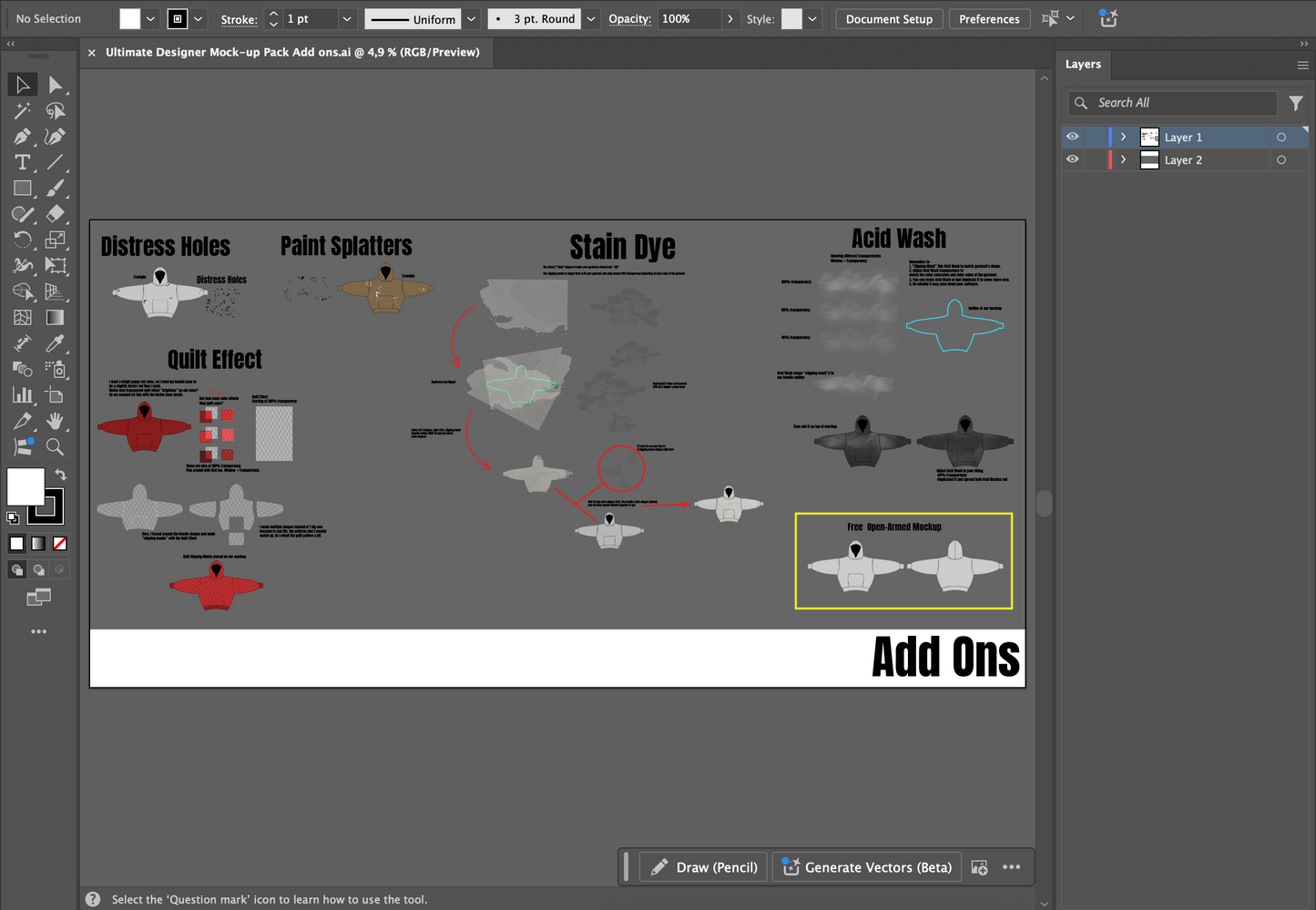Select the Direct Selection tool
Screen dimensions: 1316x910
tap(56, 85)
